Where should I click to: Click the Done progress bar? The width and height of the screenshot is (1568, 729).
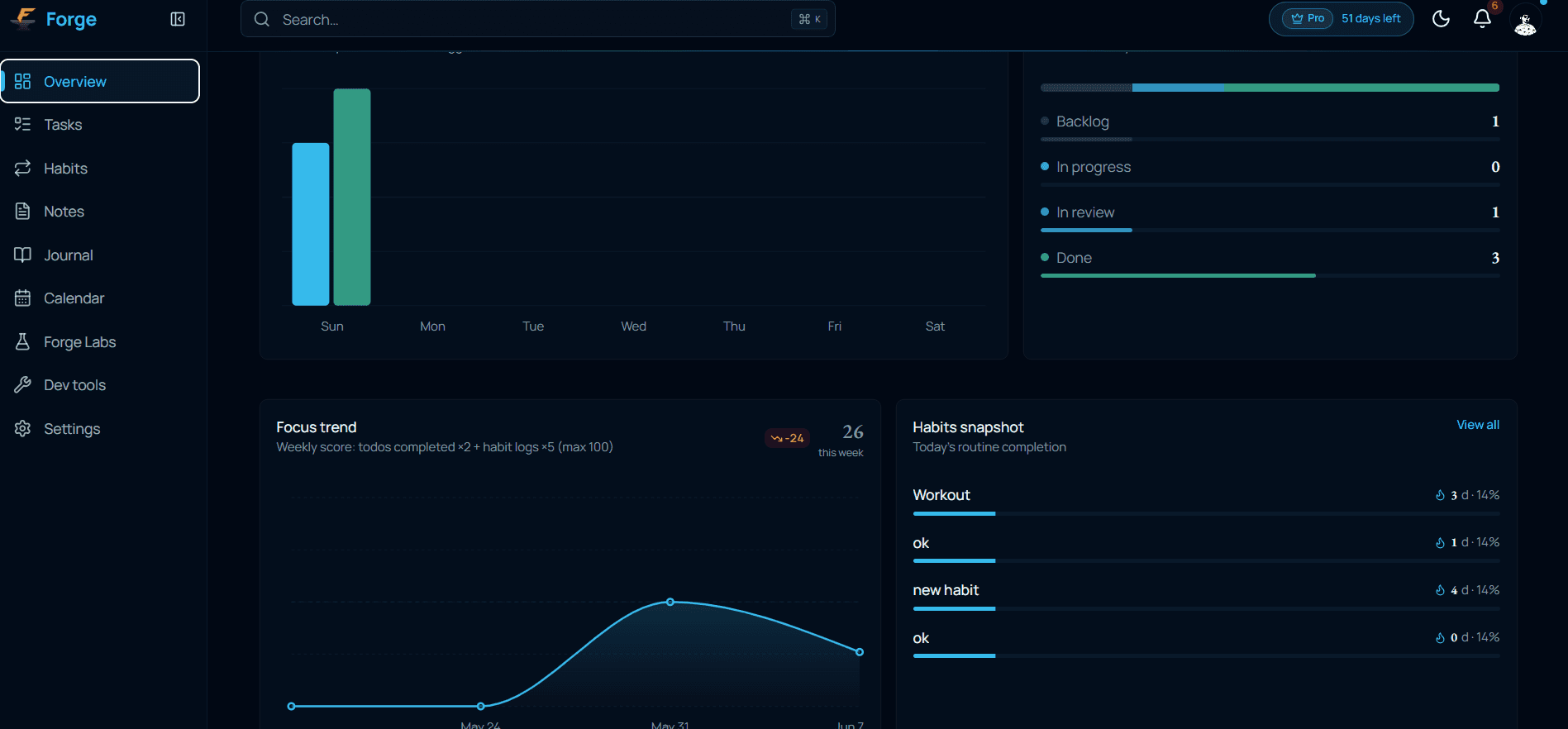(1270, 276)
